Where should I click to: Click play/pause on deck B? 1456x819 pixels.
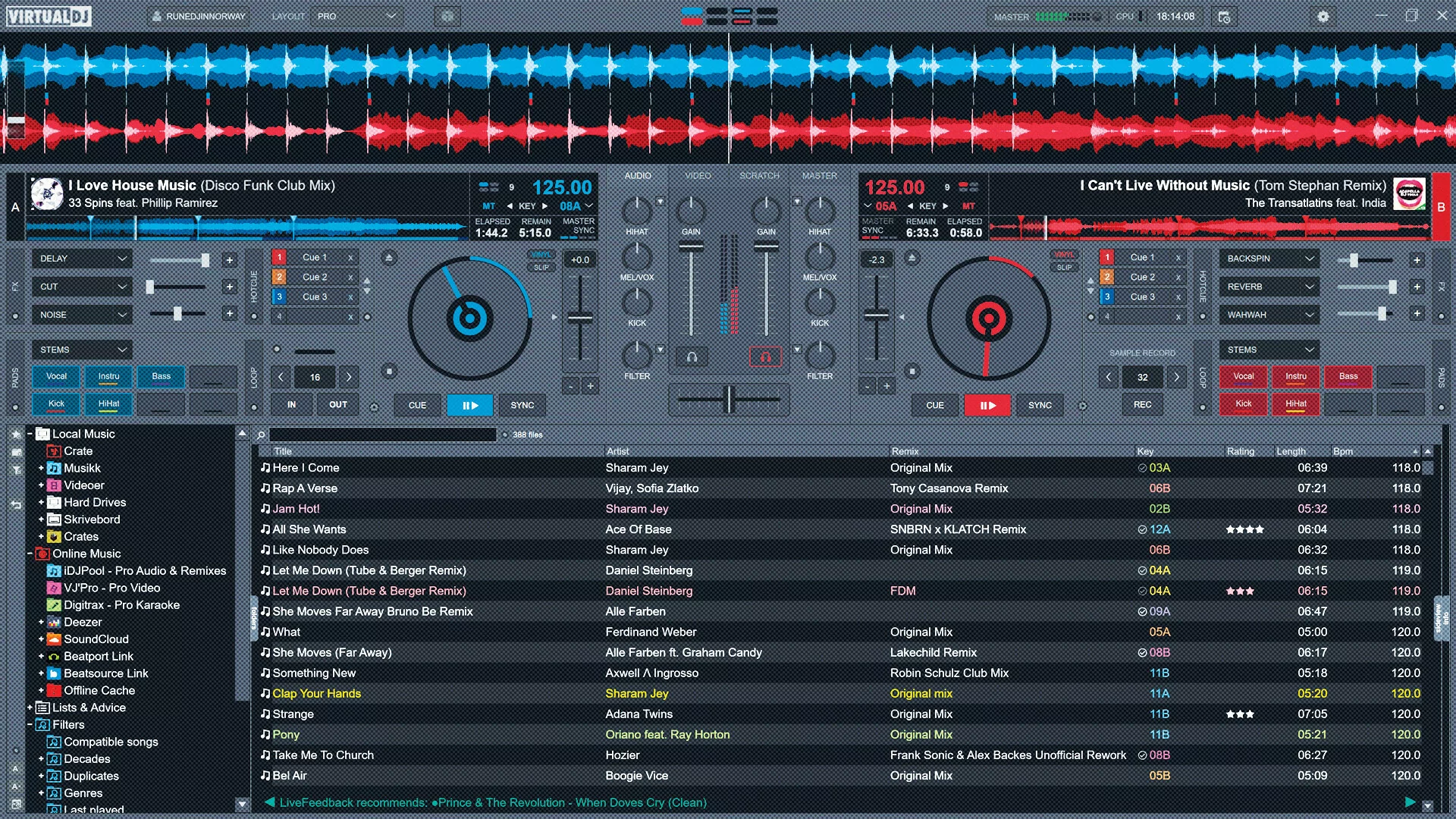tap(987, 406)
